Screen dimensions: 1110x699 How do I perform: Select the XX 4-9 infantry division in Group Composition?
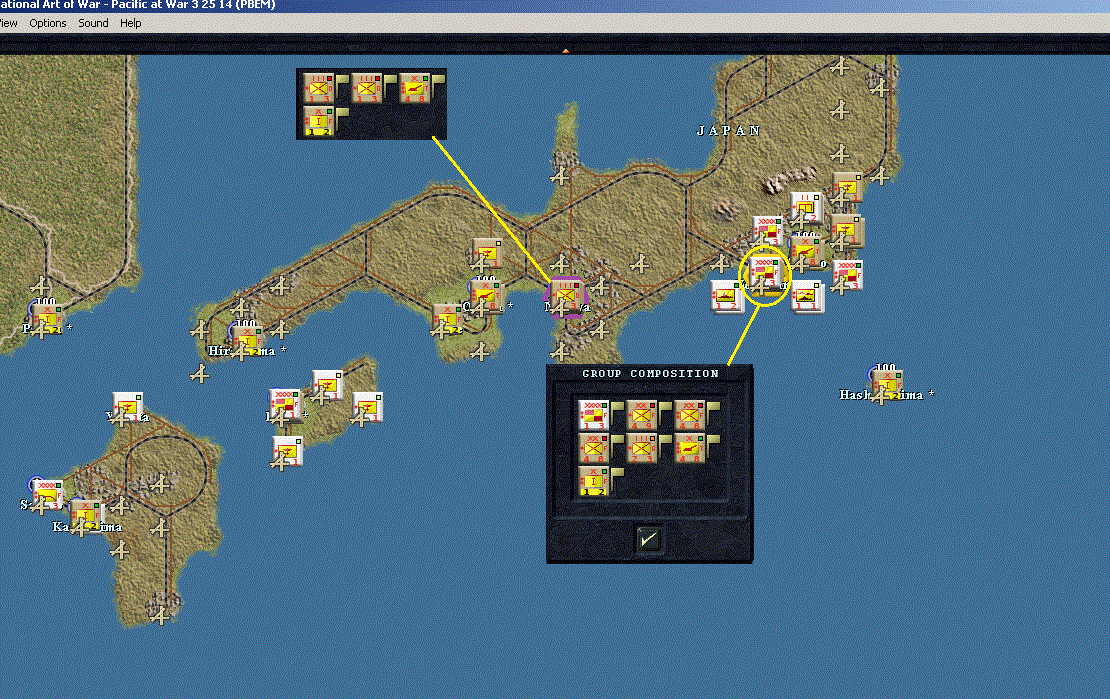coord(641,415)
